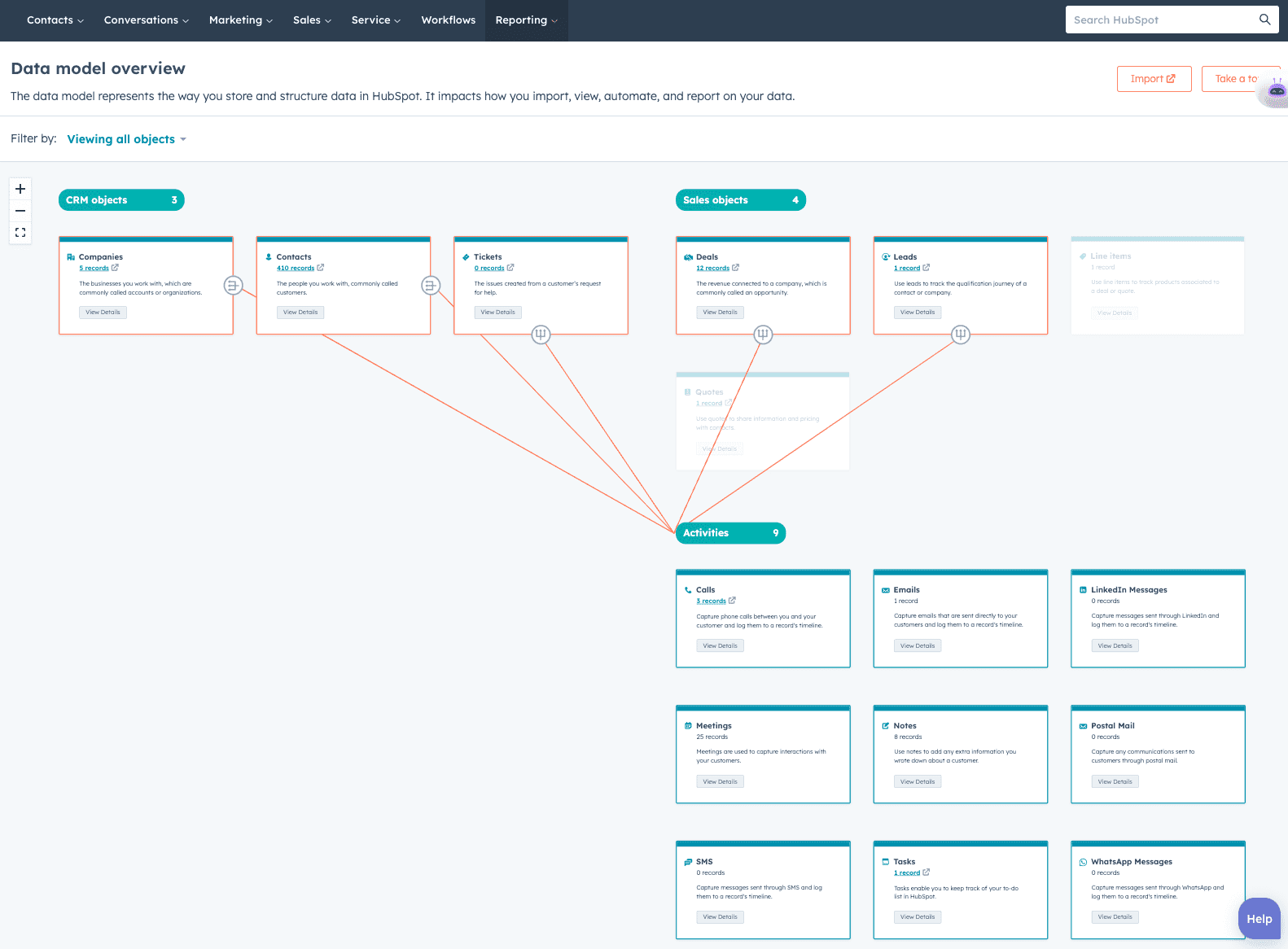Image resolution: width=1288 pixels, height=949 pixels.
Task: Open the Sales navigation dropdown
Action: [x=313, y=20]
